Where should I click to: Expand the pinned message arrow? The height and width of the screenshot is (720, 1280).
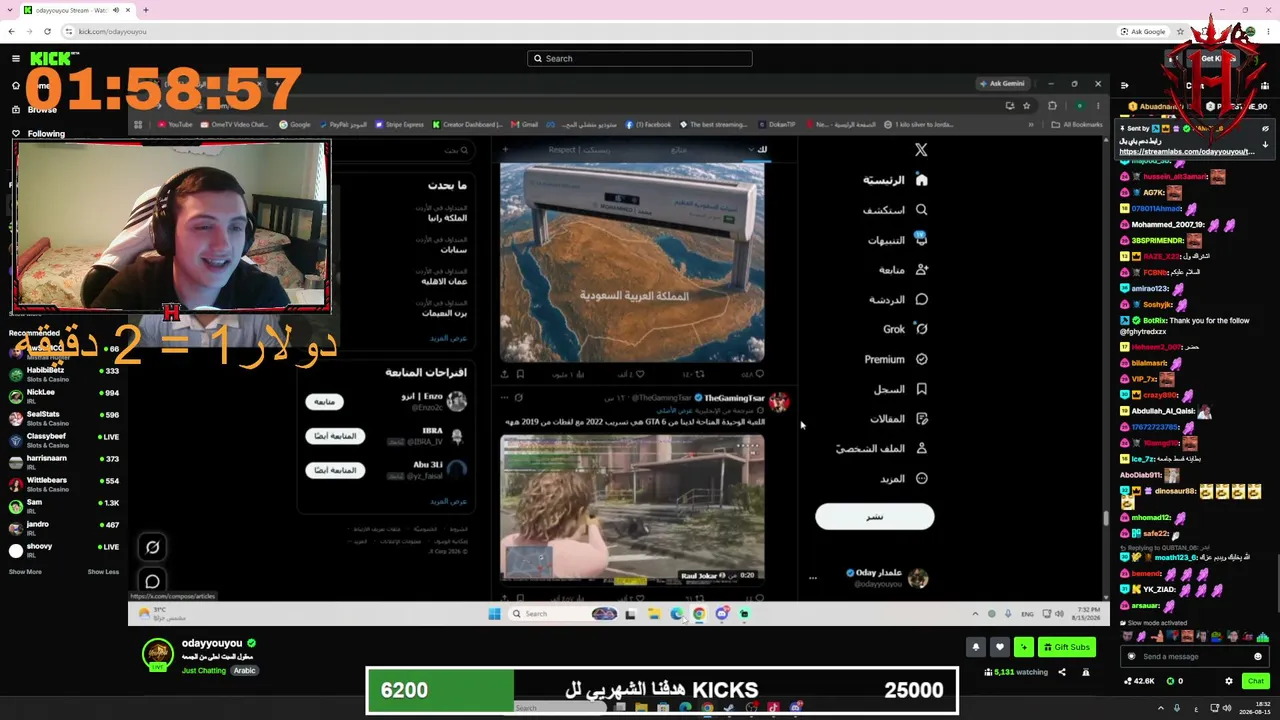(x=1265, y=145)
